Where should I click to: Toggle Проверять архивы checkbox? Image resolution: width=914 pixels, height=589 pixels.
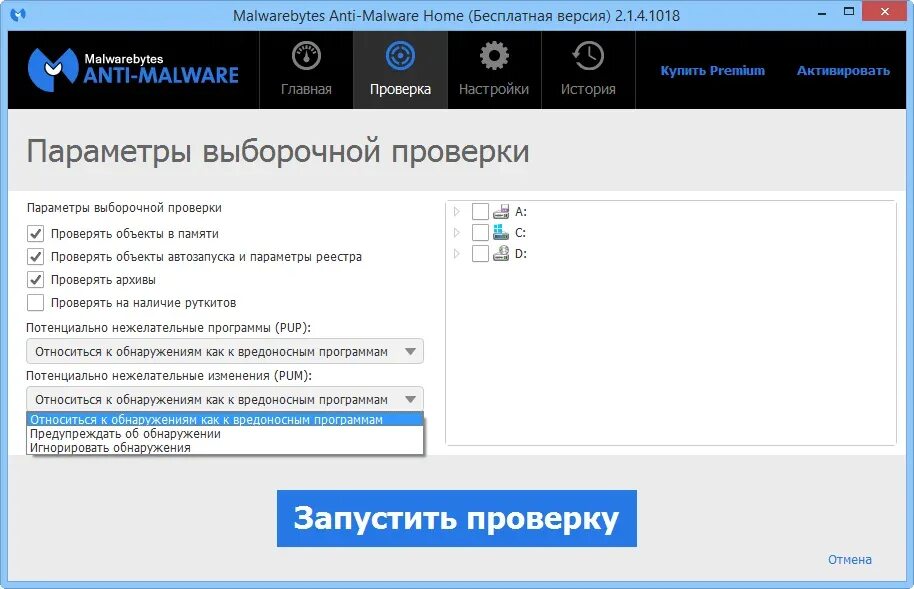point(36,279)
